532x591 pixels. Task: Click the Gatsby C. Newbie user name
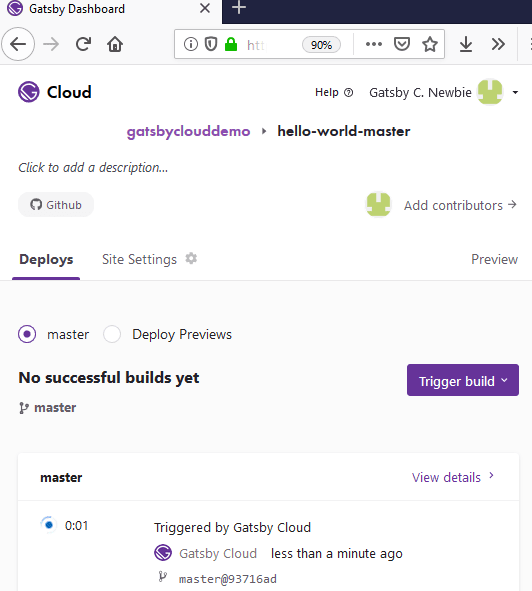[x=420, y=92]
